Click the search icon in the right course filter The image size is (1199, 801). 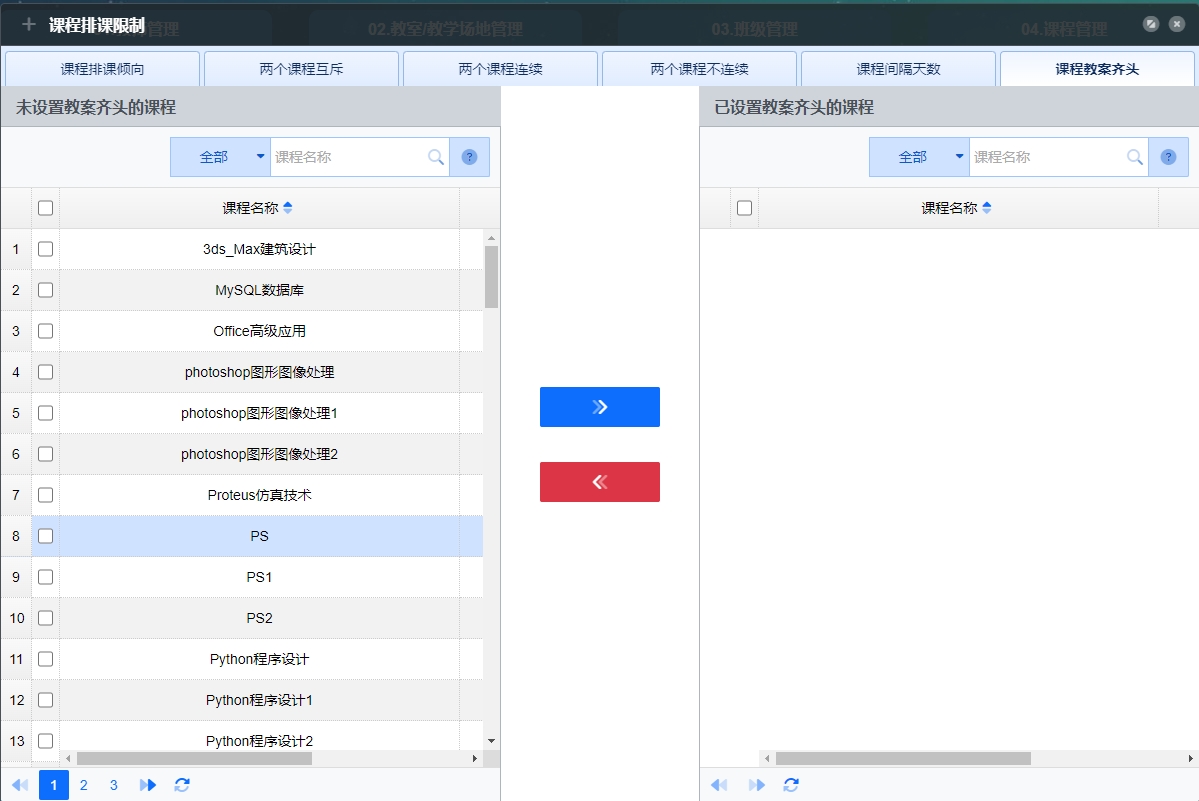[x=1135, y=157]
